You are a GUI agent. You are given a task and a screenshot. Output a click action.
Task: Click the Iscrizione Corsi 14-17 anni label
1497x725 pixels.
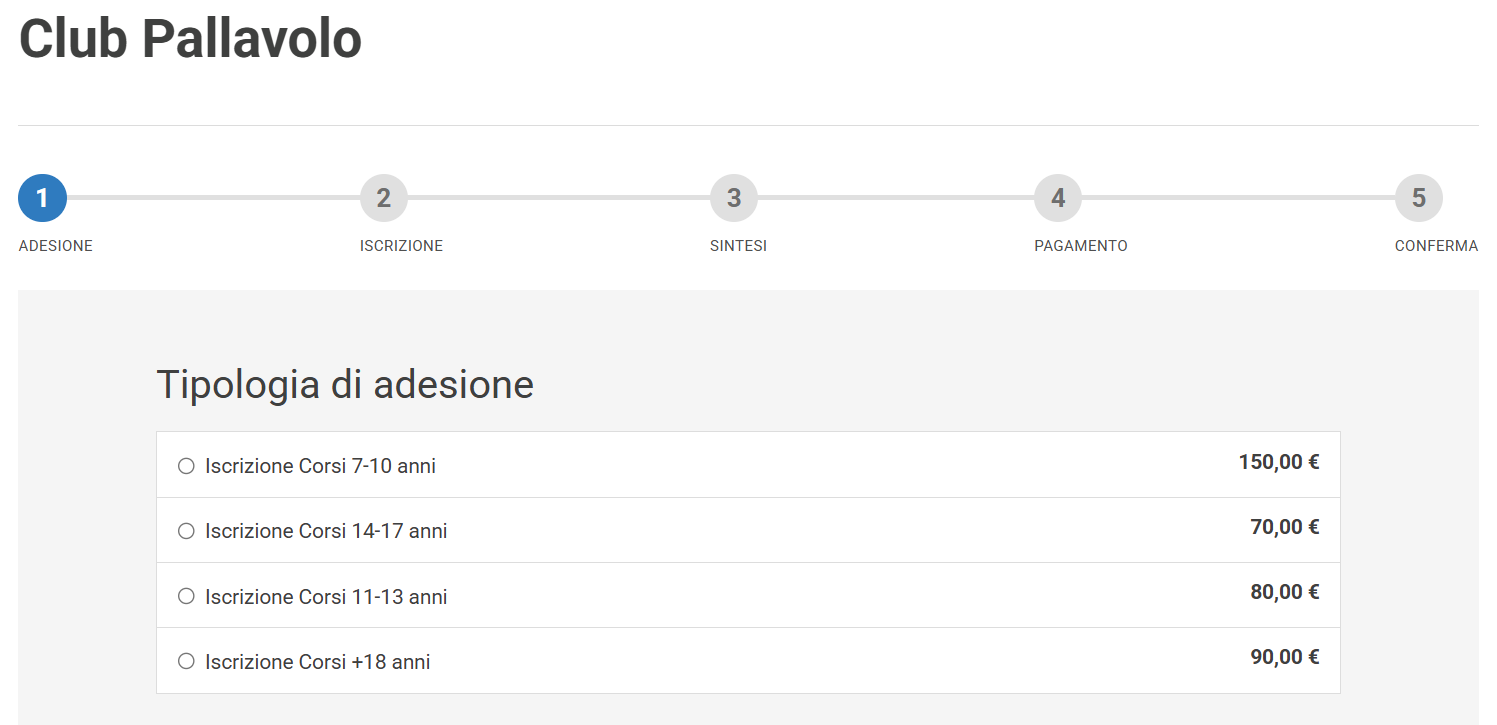[326, 531]
